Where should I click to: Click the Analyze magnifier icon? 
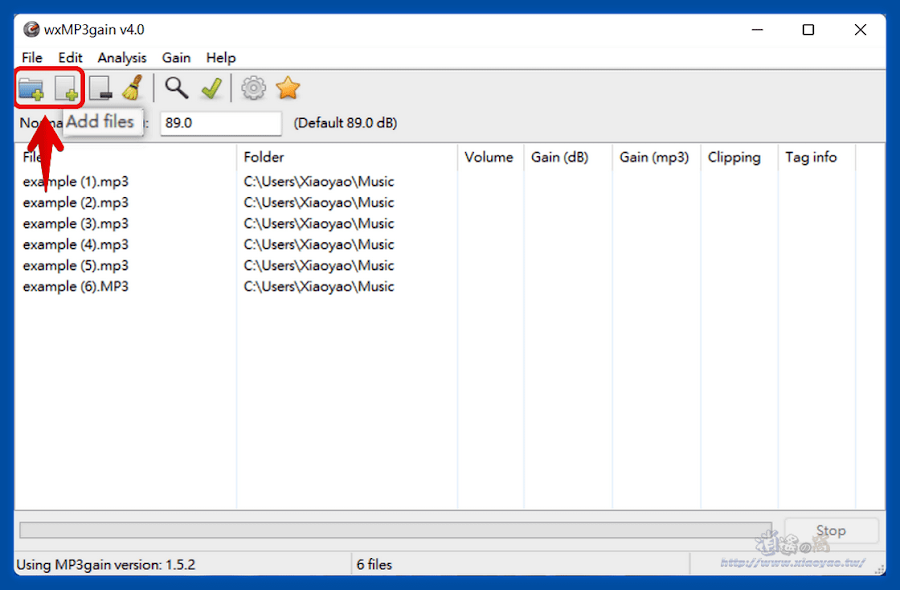coord(176,88)
